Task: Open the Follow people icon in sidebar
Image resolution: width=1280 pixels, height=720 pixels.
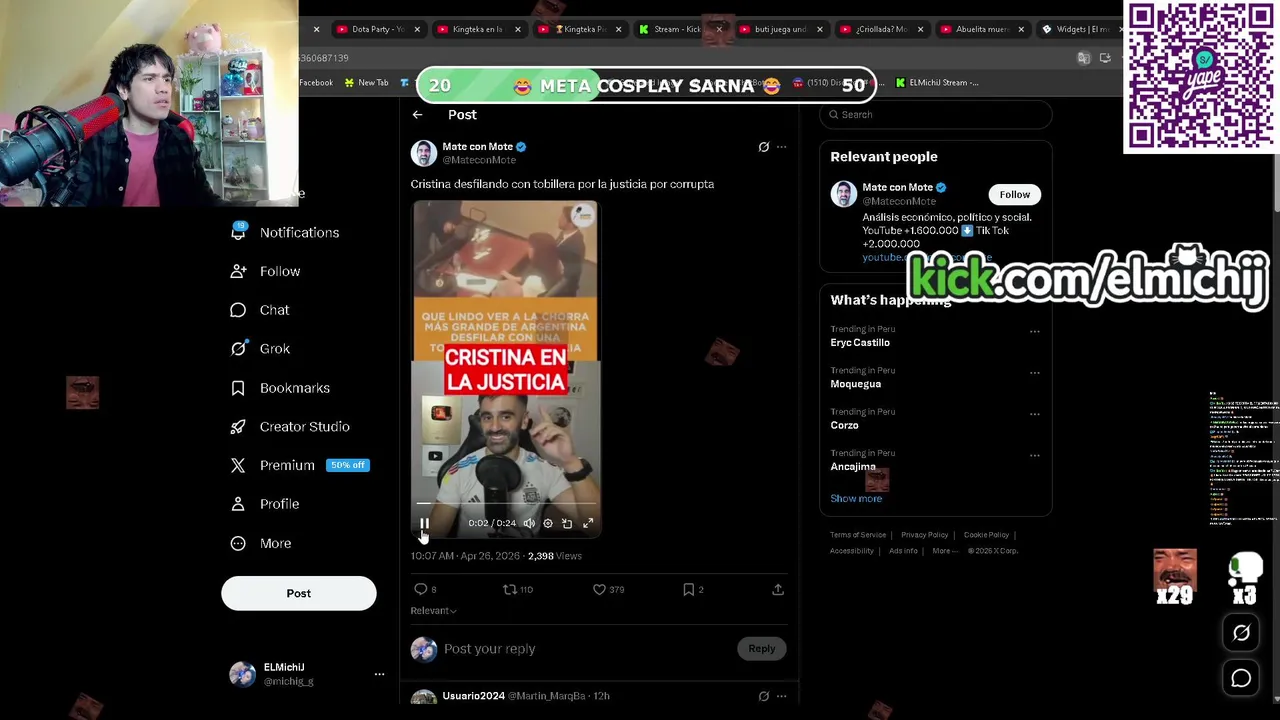Action: coord(238,271)
